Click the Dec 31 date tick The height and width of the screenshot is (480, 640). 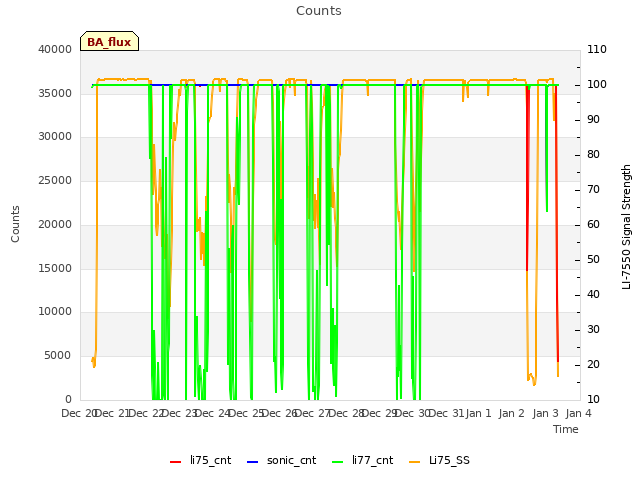click(447, 413)
